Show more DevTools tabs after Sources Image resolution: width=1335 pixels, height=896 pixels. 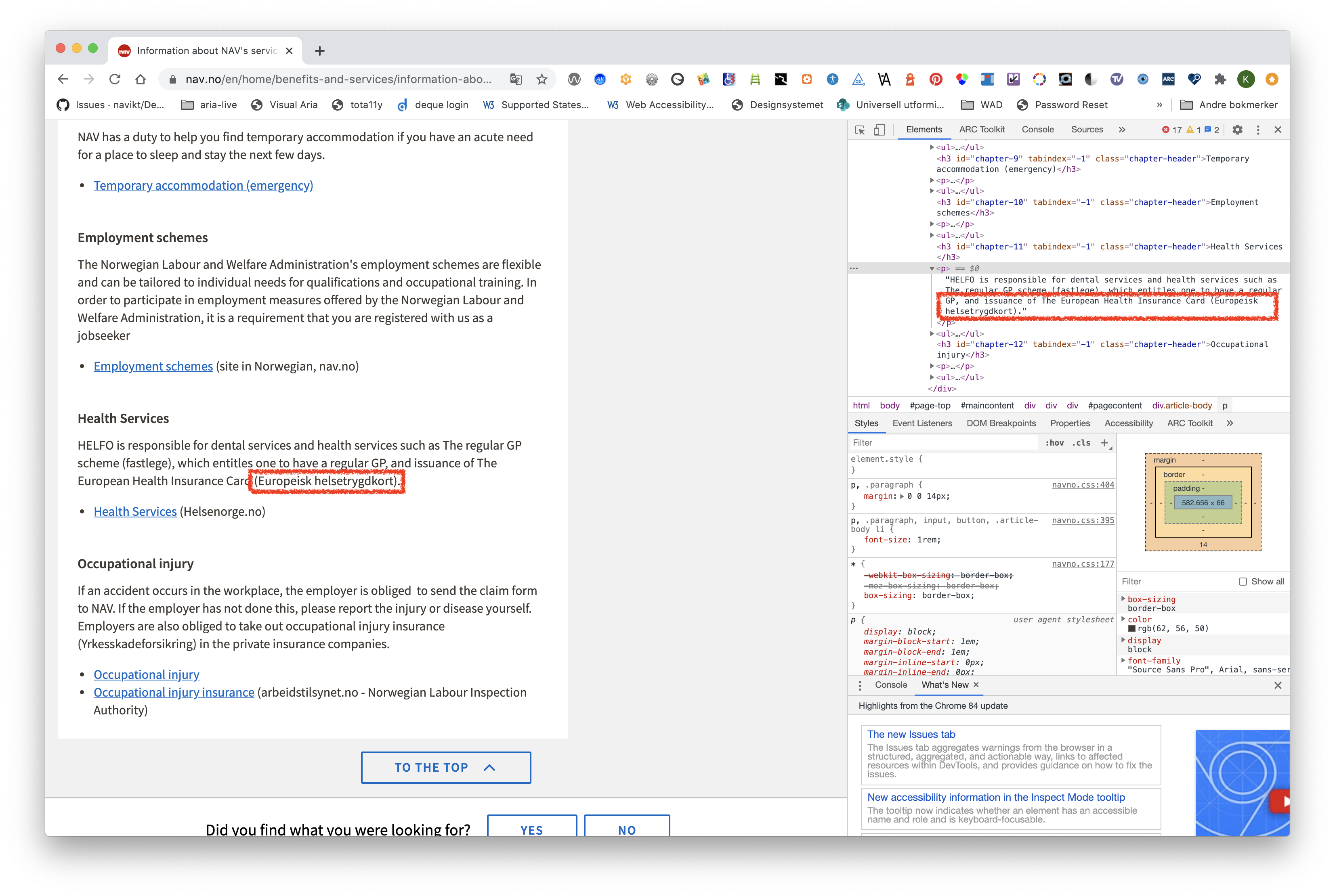tap(1122, 130)
